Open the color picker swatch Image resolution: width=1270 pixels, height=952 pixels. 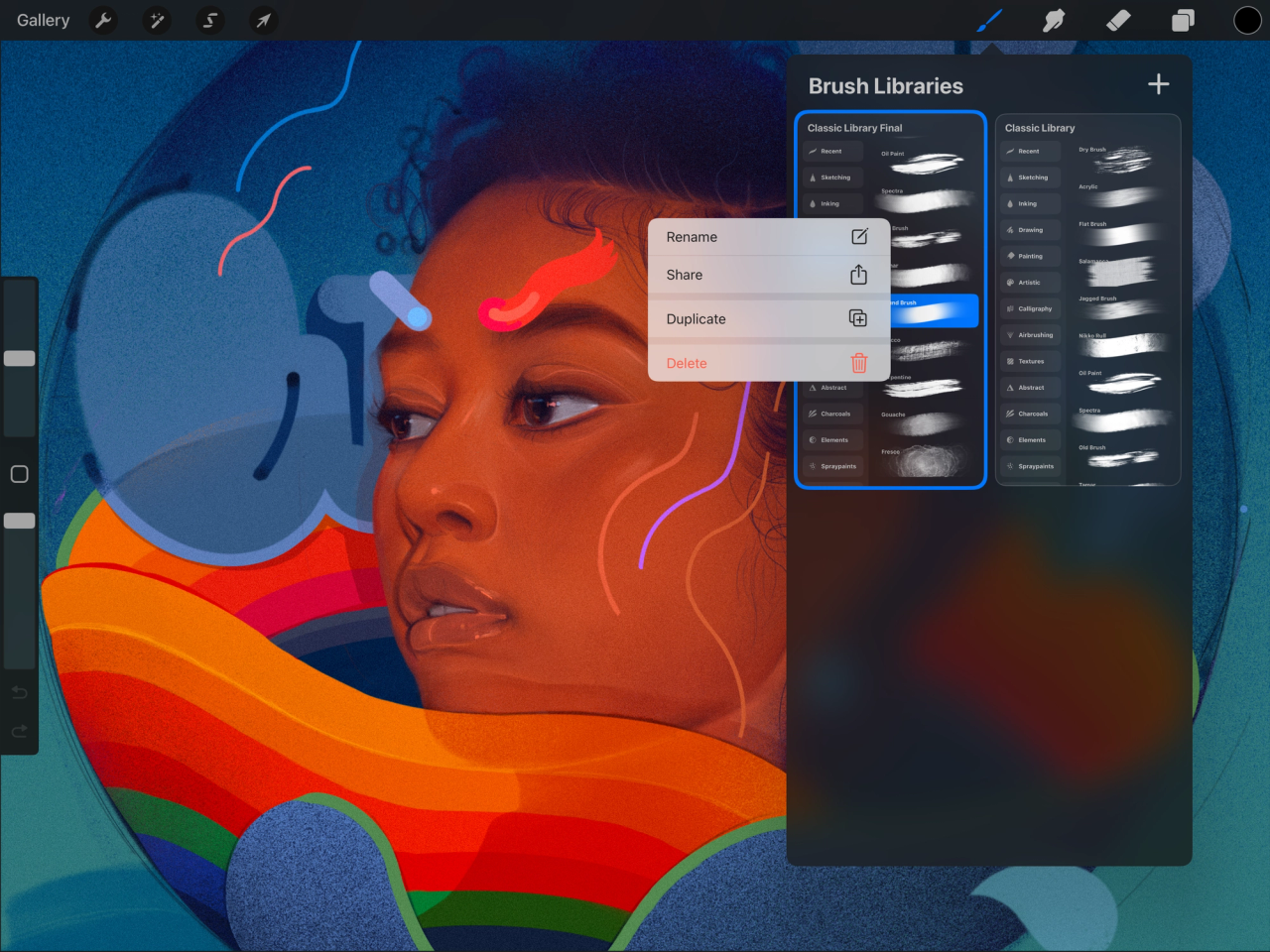(x=1247, y=20)
